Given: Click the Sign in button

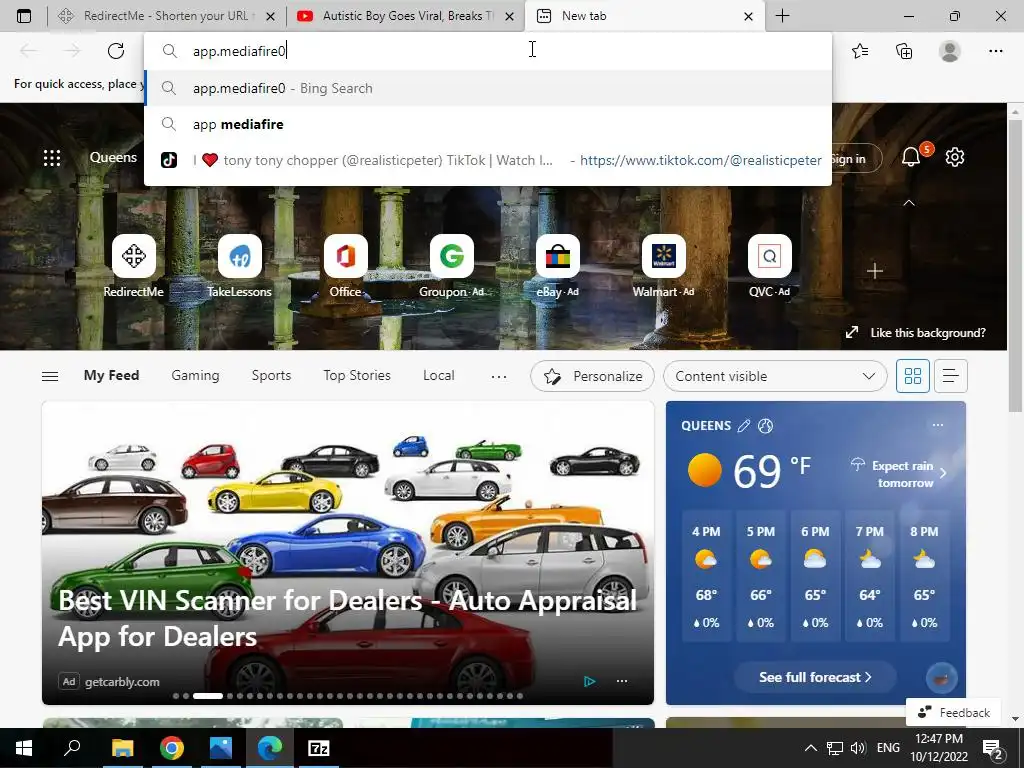Looking at the screenshot, I should coord(856,159).
